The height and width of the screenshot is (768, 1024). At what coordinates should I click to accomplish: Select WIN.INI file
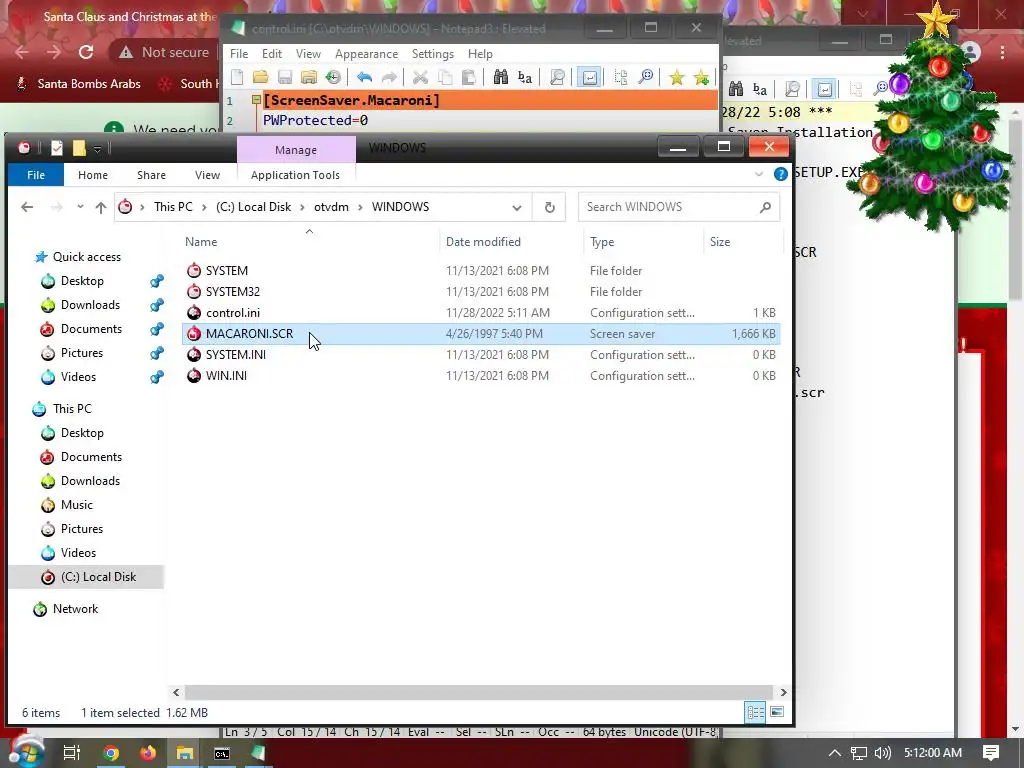pyautogui.click(x=481, y=376)
